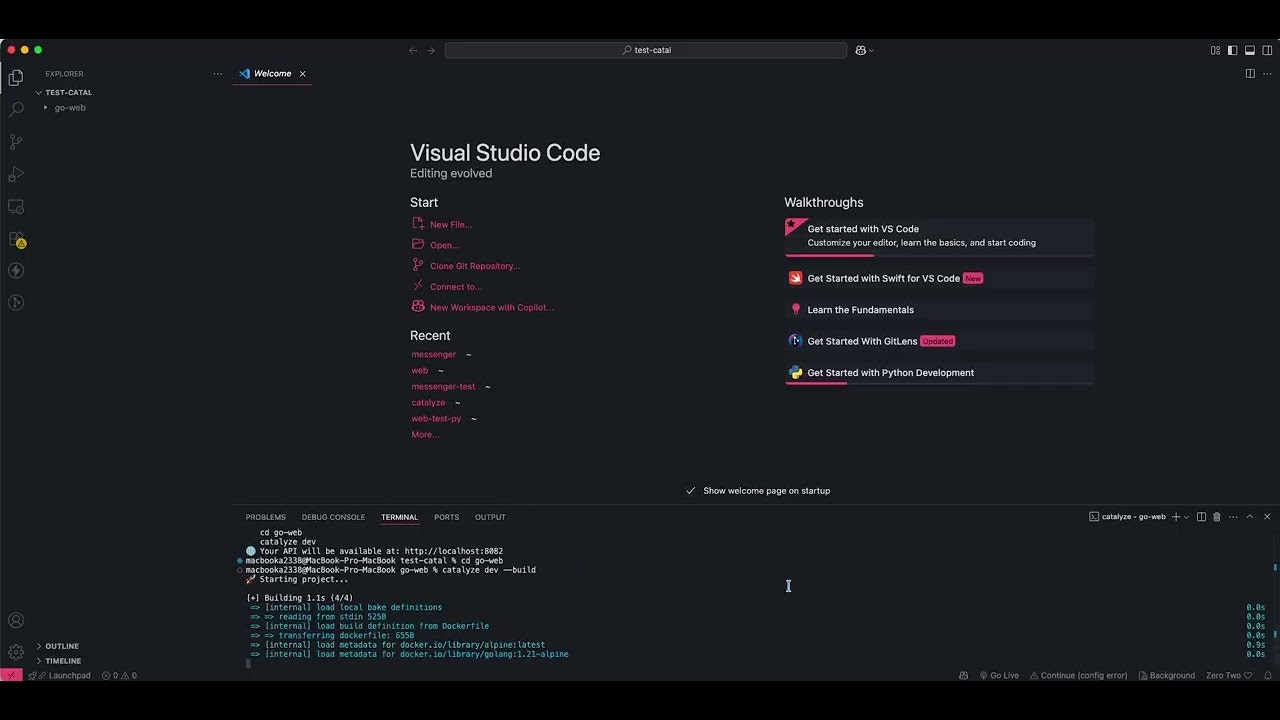Open the Remote Explorer view
The width and height of the screenshot is (1280, 720).
point(16,206)
